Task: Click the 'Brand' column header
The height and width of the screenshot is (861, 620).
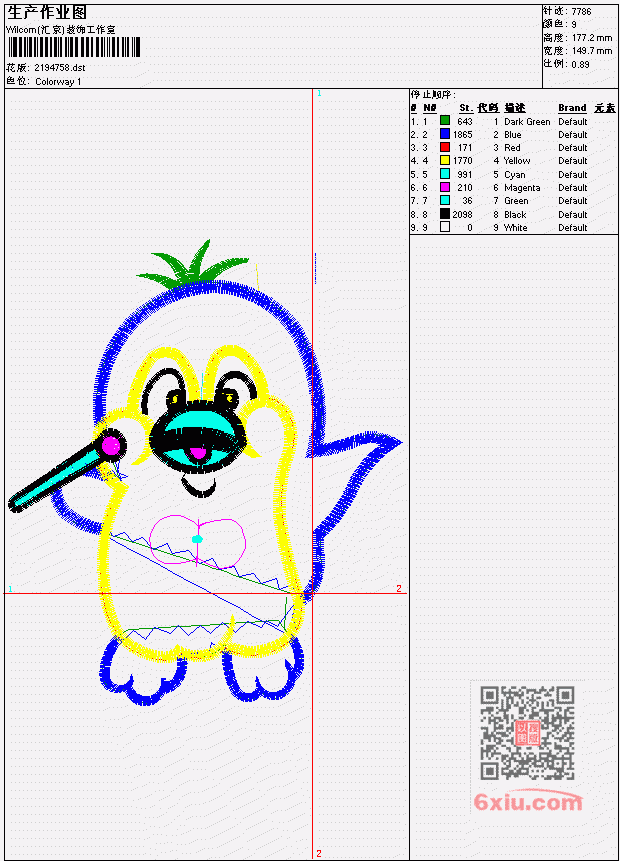Action: pos(572,108)
